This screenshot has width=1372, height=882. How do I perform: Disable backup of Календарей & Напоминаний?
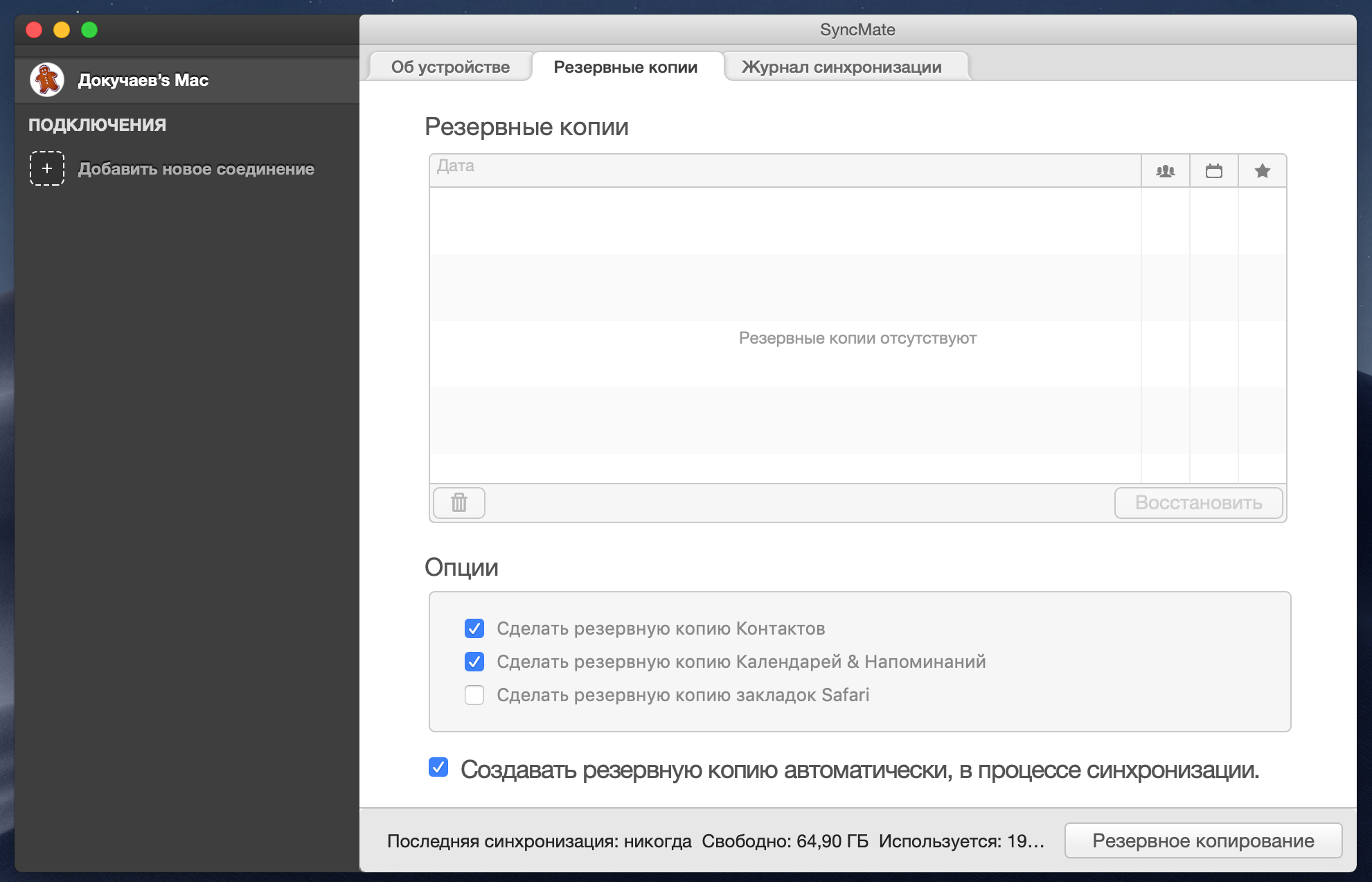(x=474, y=662)
